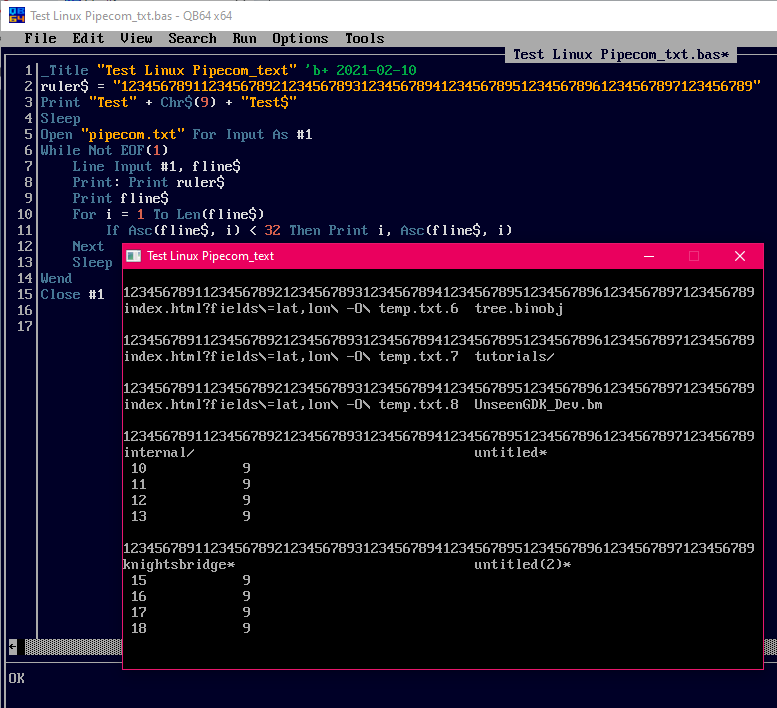
Task: Open the Options menu
Action: (x=300, y=38)
